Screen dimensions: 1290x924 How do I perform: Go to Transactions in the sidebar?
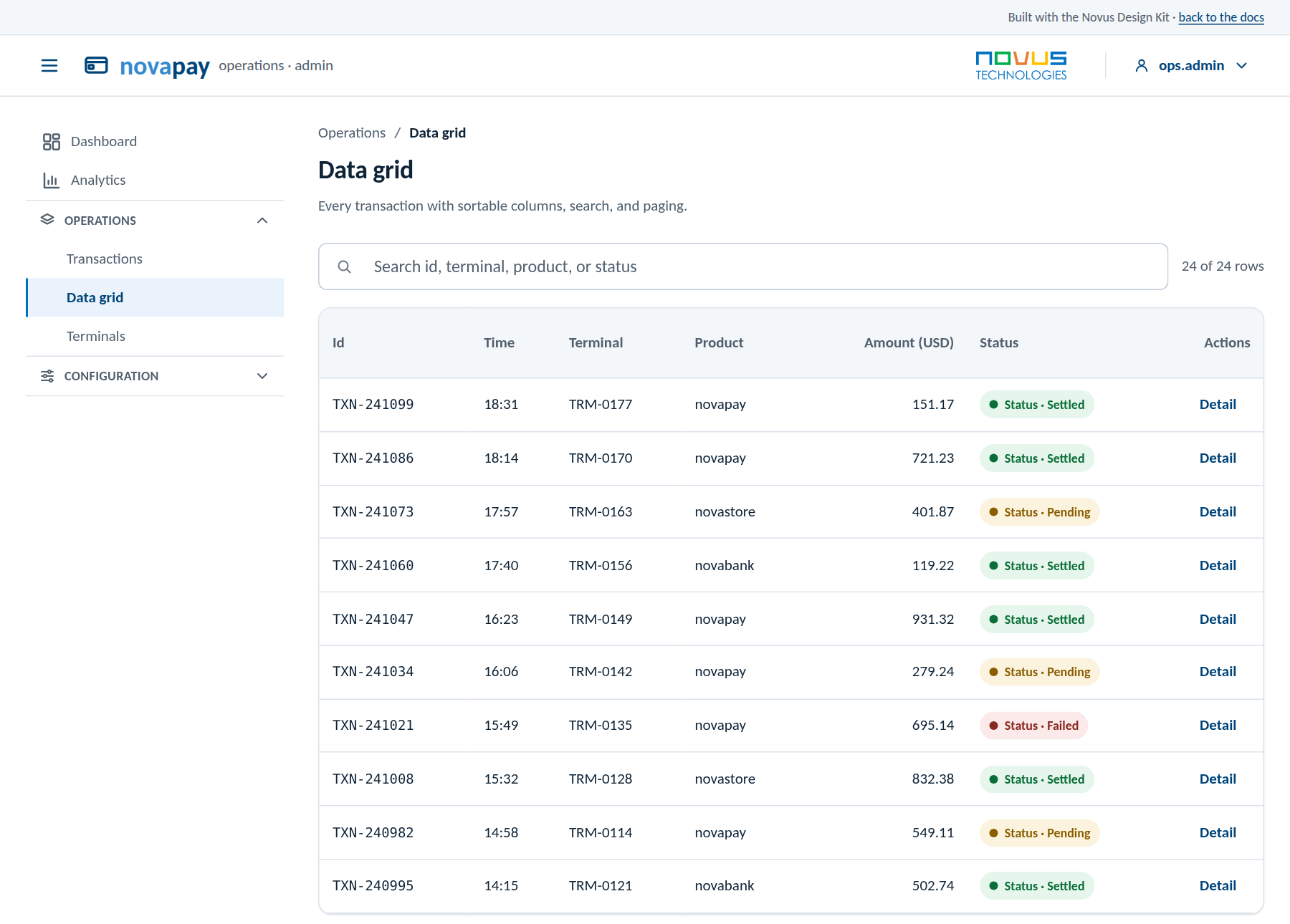(x=155, y=259)
